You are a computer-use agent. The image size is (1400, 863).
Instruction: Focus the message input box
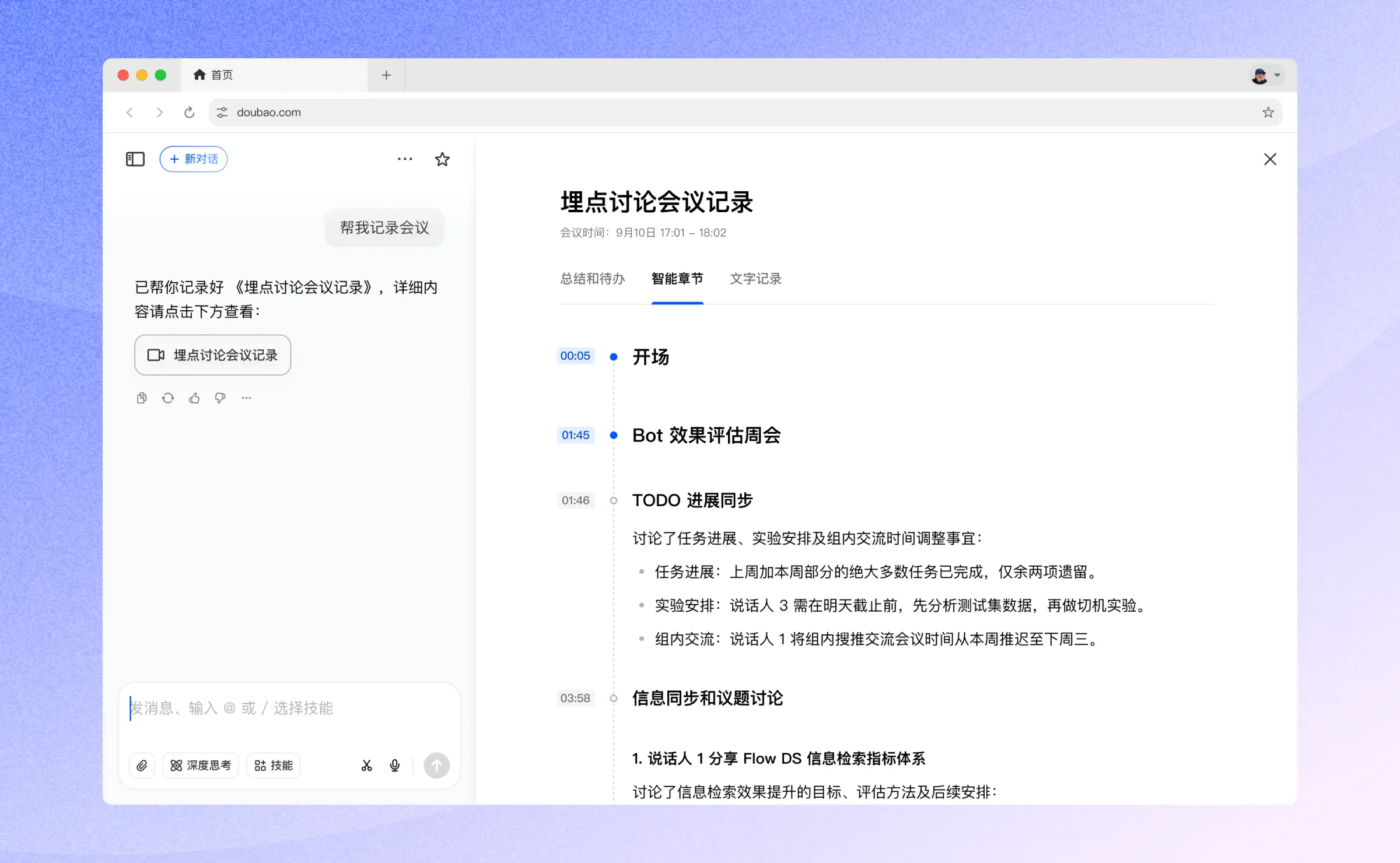(x=289, y=708)
